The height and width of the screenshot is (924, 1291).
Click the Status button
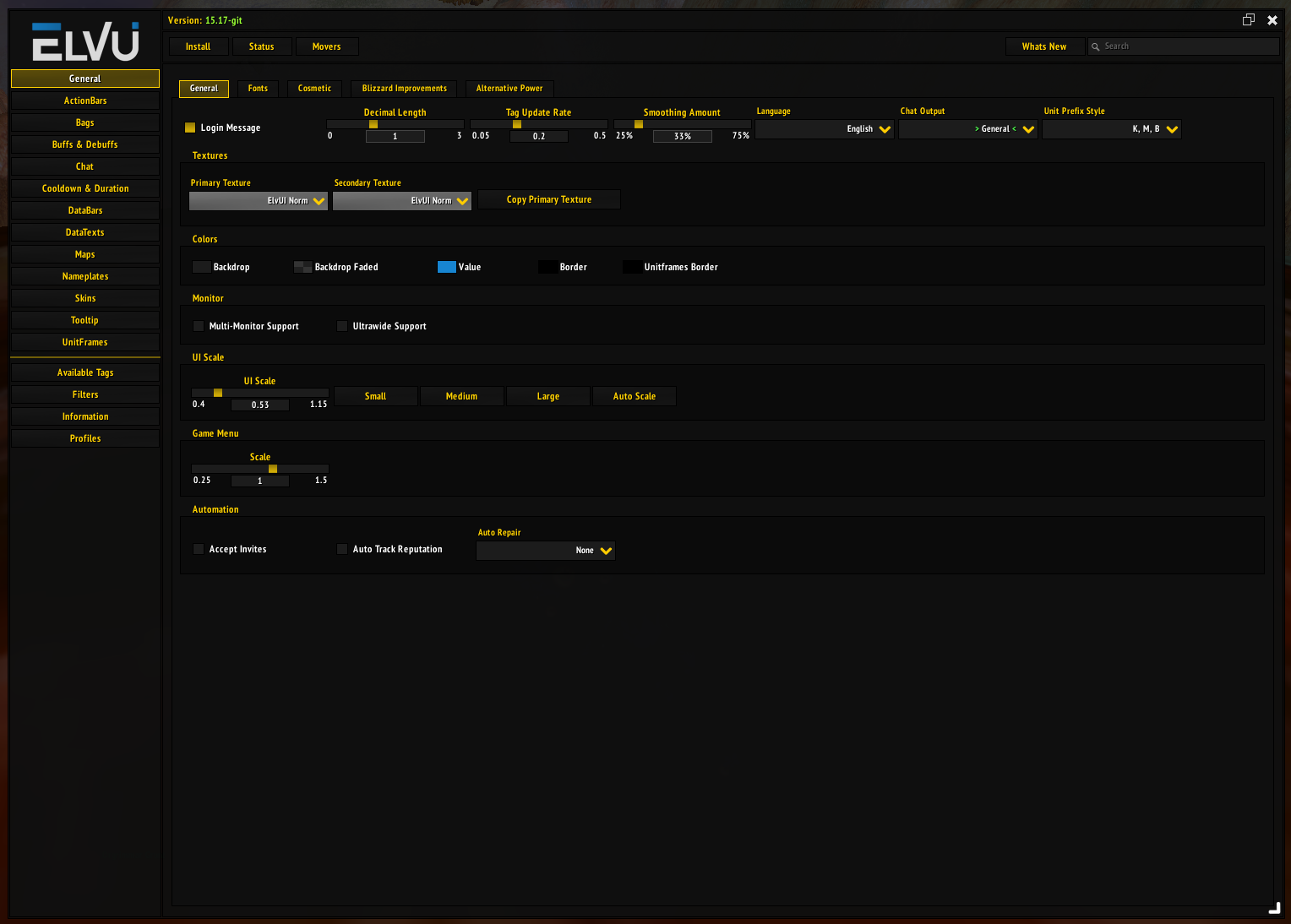(262, 46)
